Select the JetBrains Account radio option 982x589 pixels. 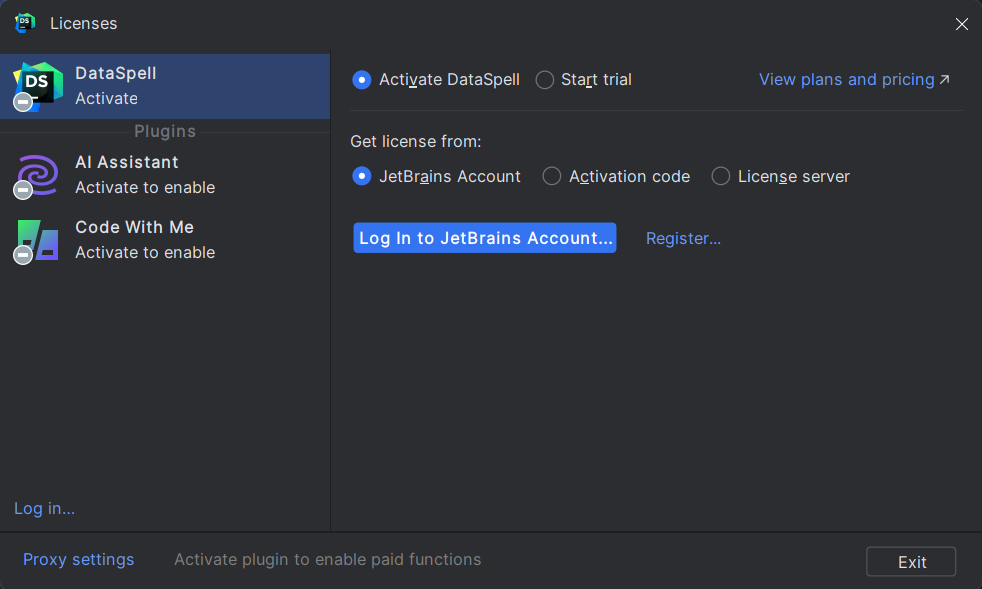(x=361, y=176)
